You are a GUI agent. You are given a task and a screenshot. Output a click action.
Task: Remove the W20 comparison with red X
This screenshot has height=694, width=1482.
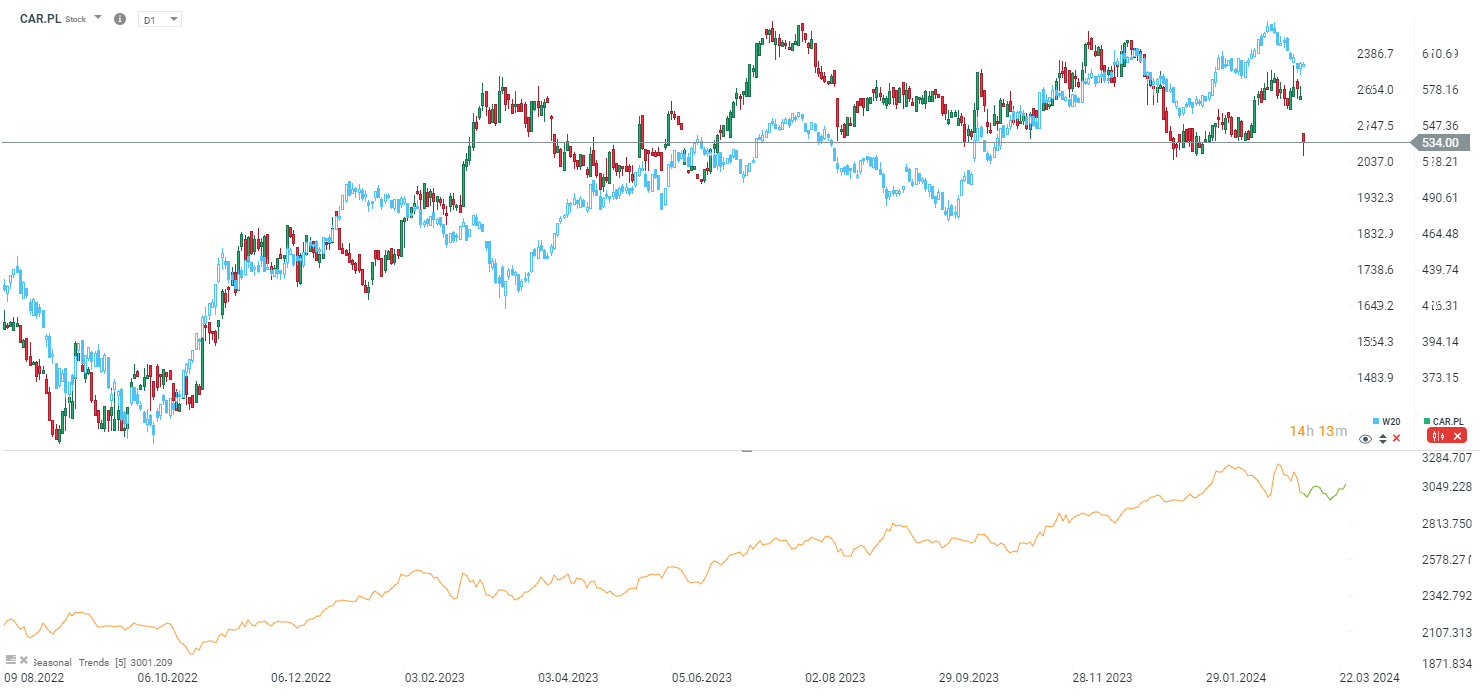pos(1397,438)
